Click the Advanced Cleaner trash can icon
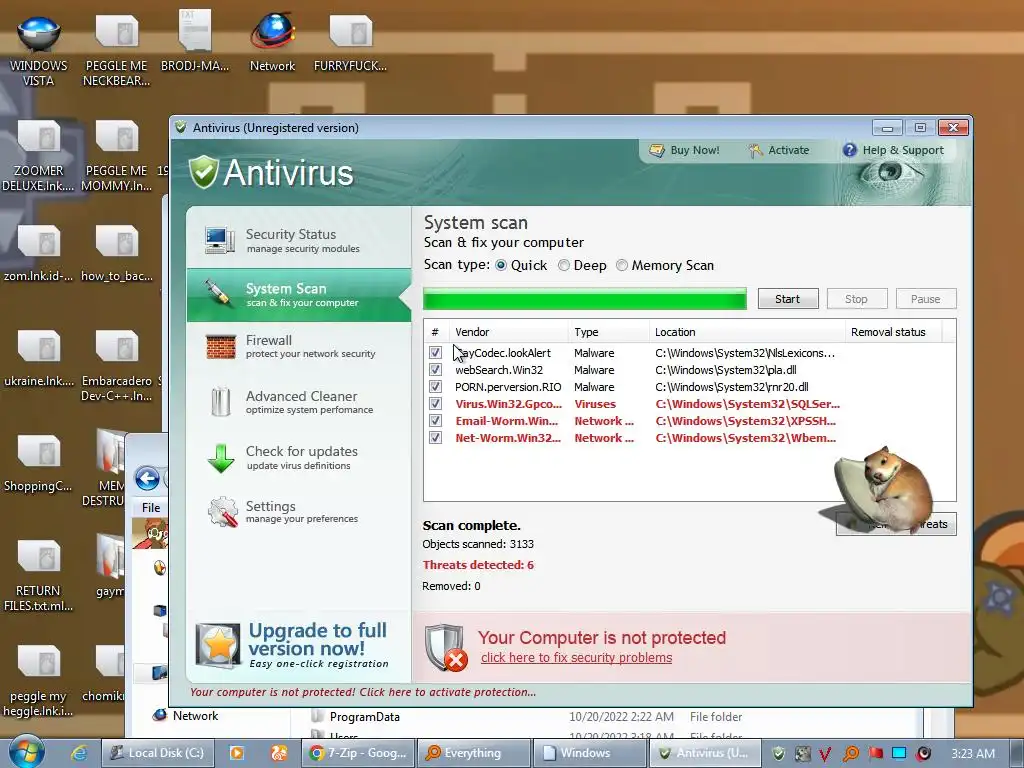 pos(221,401)
